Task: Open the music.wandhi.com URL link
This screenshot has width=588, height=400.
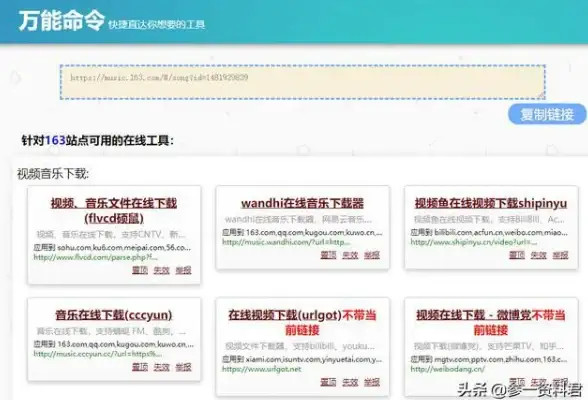Action: coord(286,242)
